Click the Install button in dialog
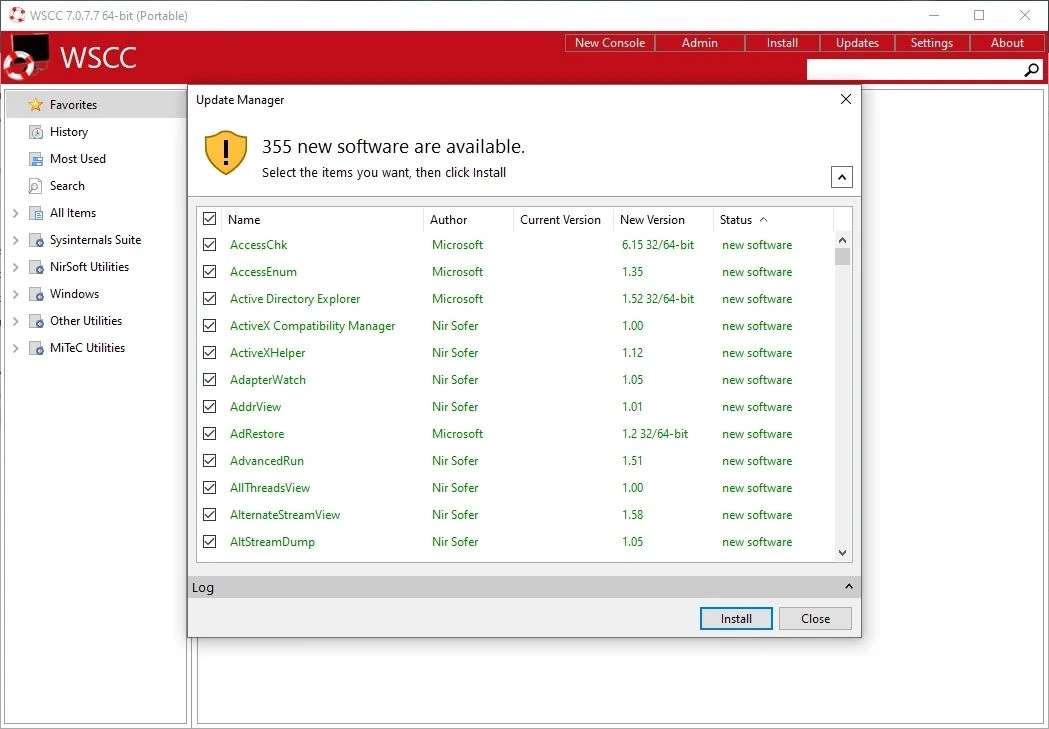The height and width of the screenshot is (729, 1049). (x=736, y=619)
